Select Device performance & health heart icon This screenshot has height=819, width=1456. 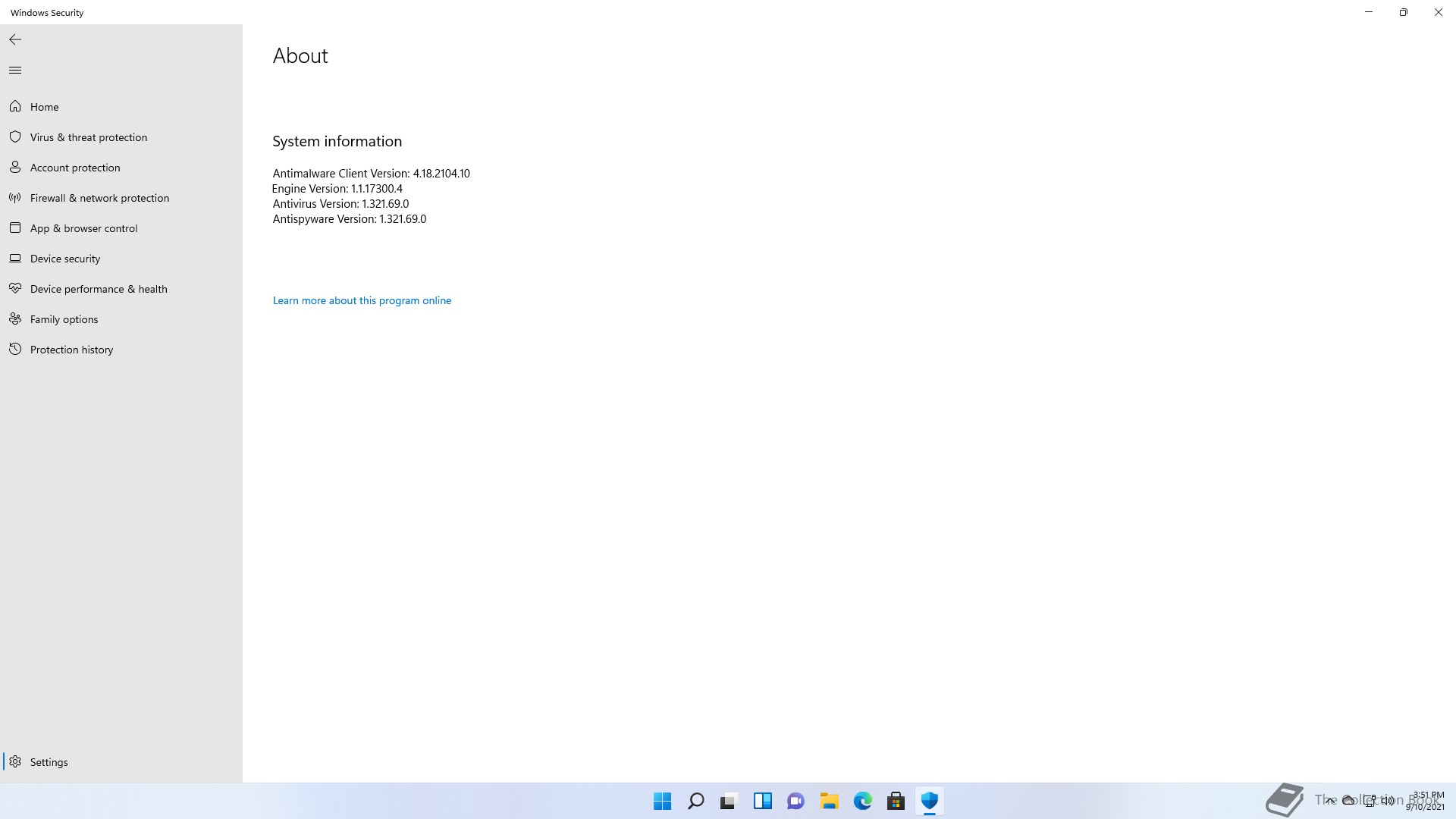(x=15, y=288)
